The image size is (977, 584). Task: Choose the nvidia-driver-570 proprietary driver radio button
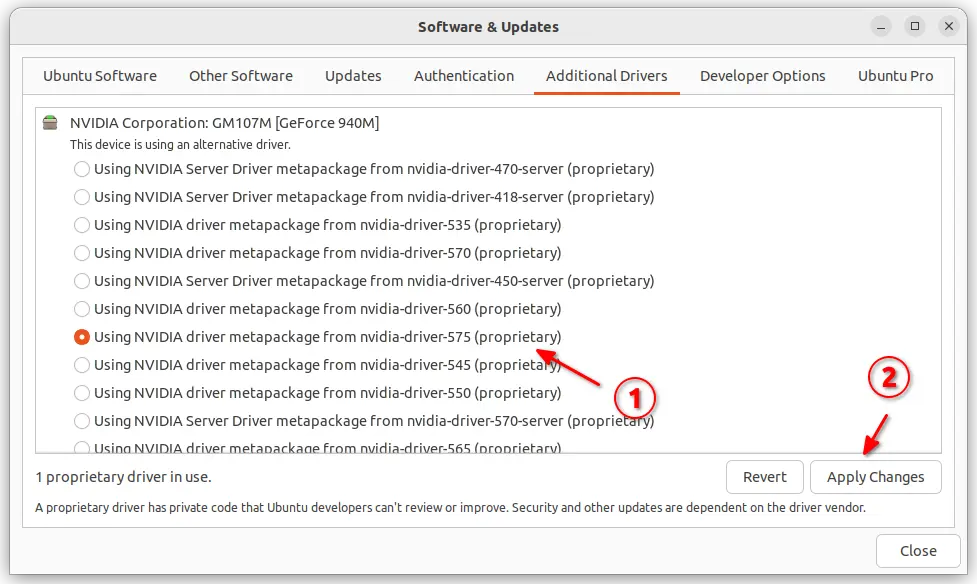(82, 253)
